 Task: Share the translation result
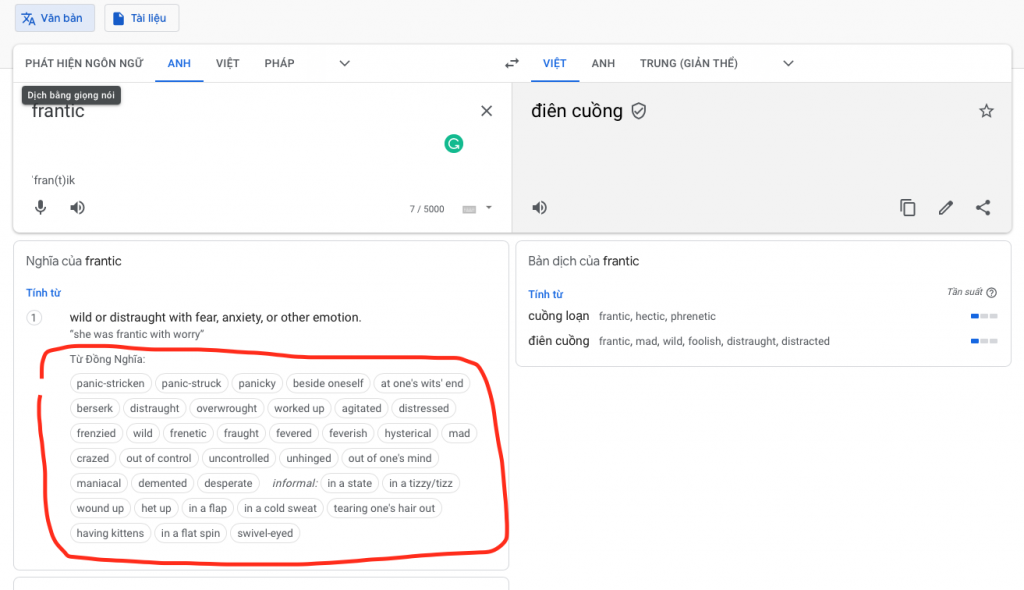983,208
